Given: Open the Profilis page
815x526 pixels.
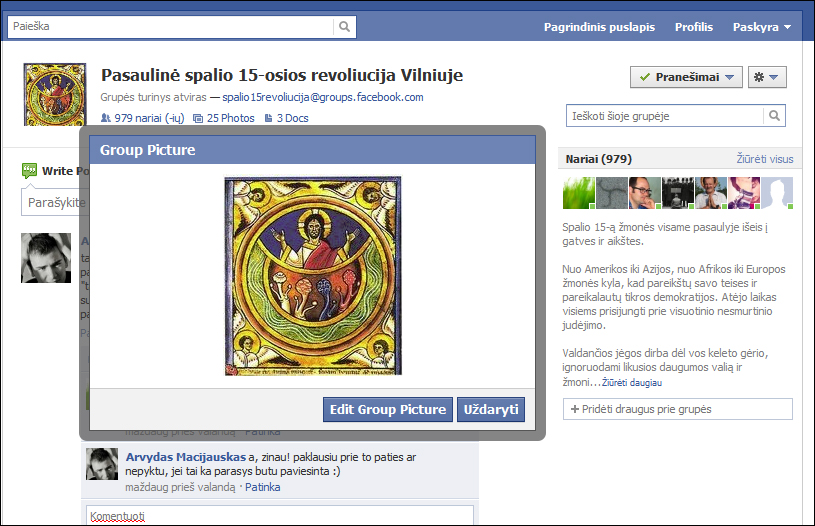Looking at the screenshot, I should point(694,27).
